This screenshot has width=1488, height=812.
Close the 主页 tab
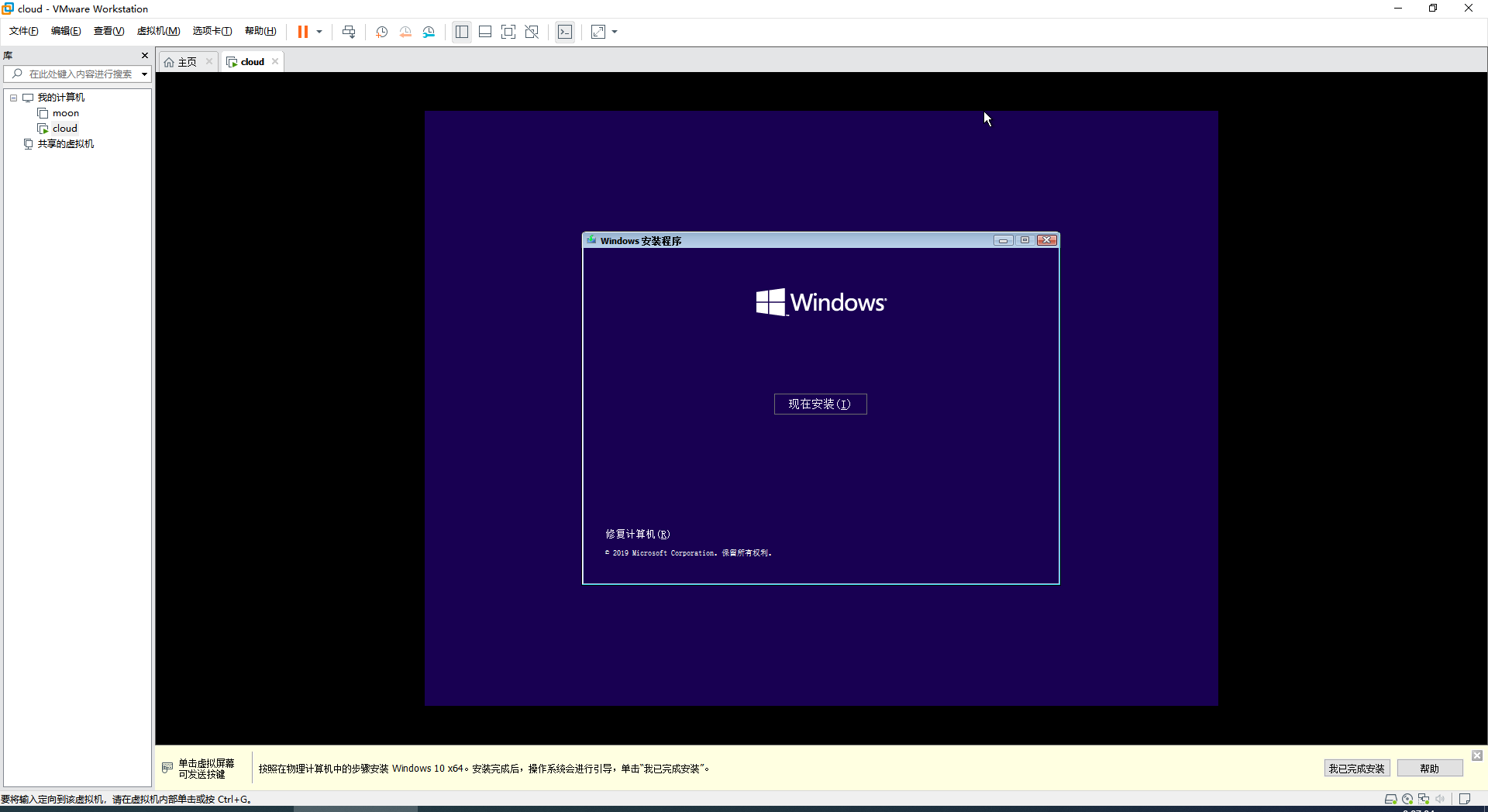click(209, 62)
